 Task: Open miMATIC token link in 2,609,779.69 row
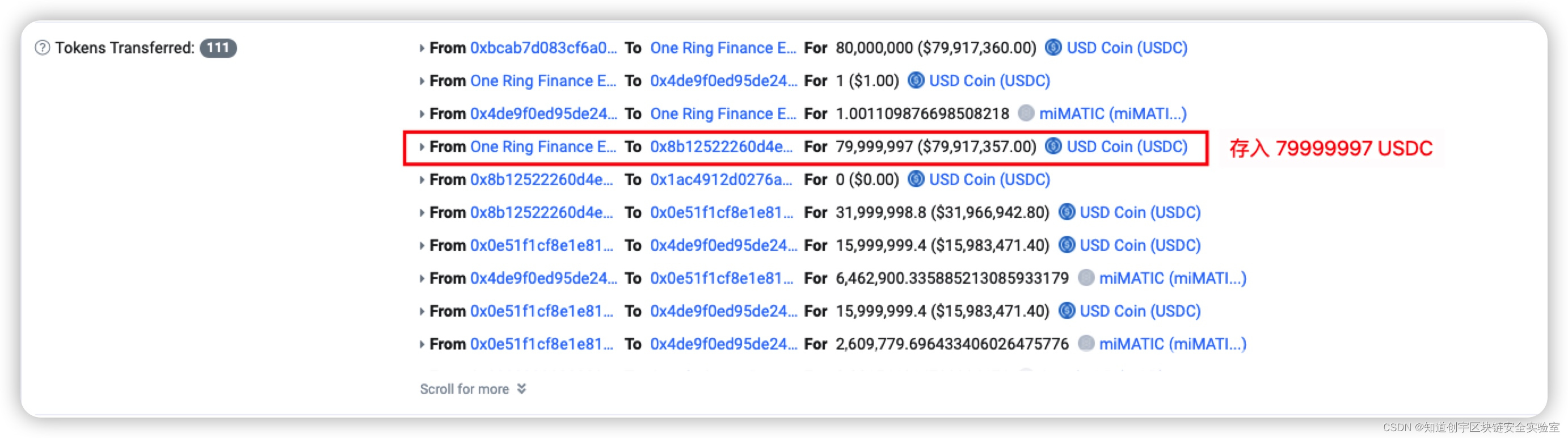click(x=1173, y=344)
